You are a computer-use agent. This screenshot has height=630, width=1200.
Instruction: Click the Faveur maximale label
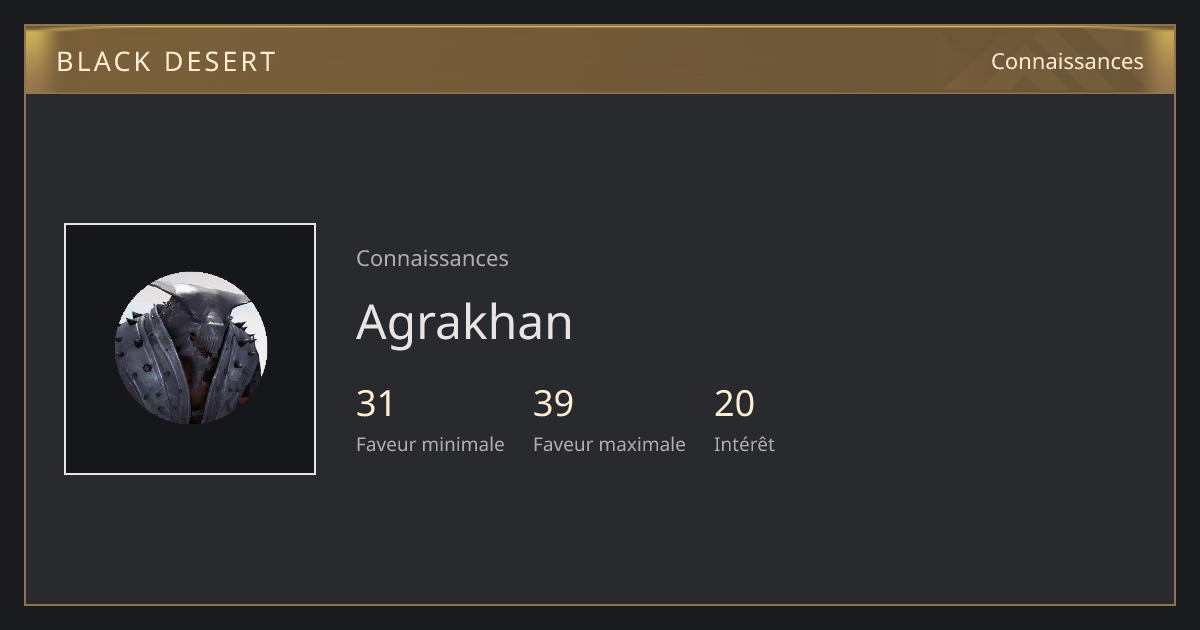pos(609,444)
